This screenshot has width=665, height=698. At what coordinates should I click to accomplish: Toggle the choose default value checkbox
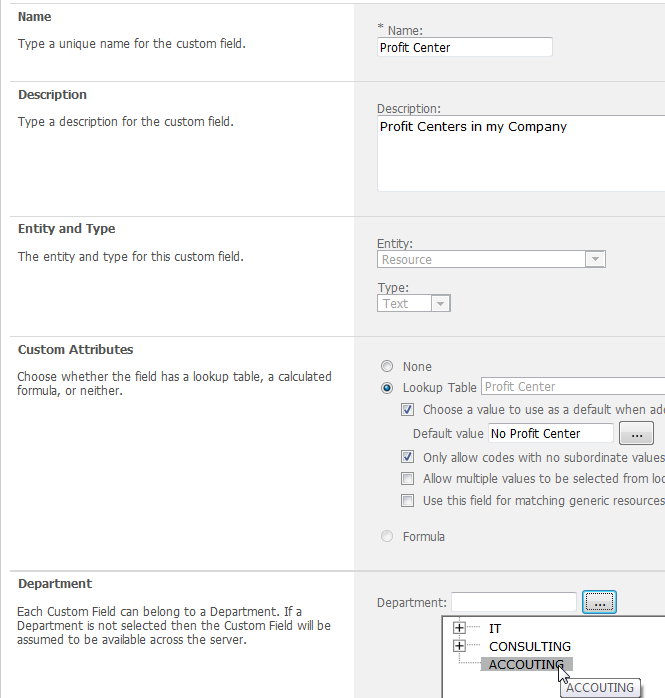(408, 410)
